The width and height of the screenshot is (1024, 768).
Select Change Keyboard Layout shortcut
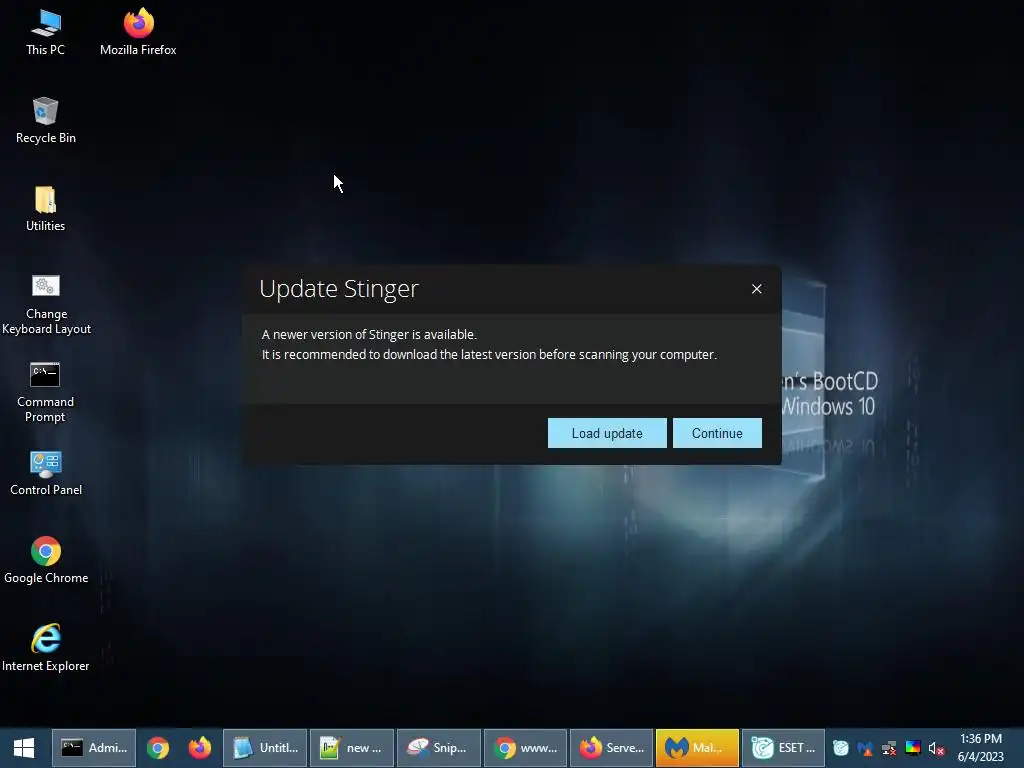pos(46,304)
